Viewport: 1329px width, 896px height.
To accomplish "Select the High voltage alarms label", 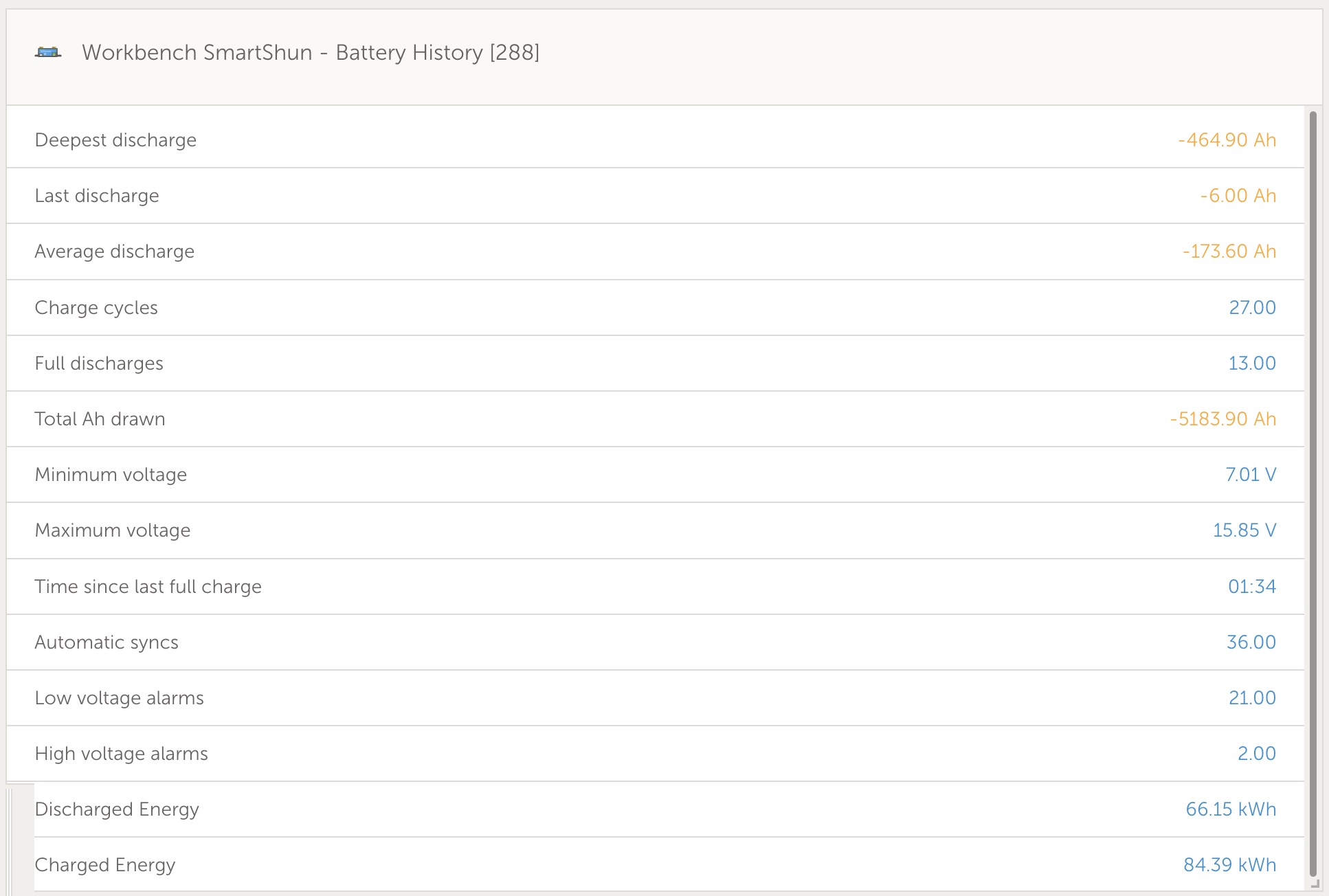I will (121, 754).
